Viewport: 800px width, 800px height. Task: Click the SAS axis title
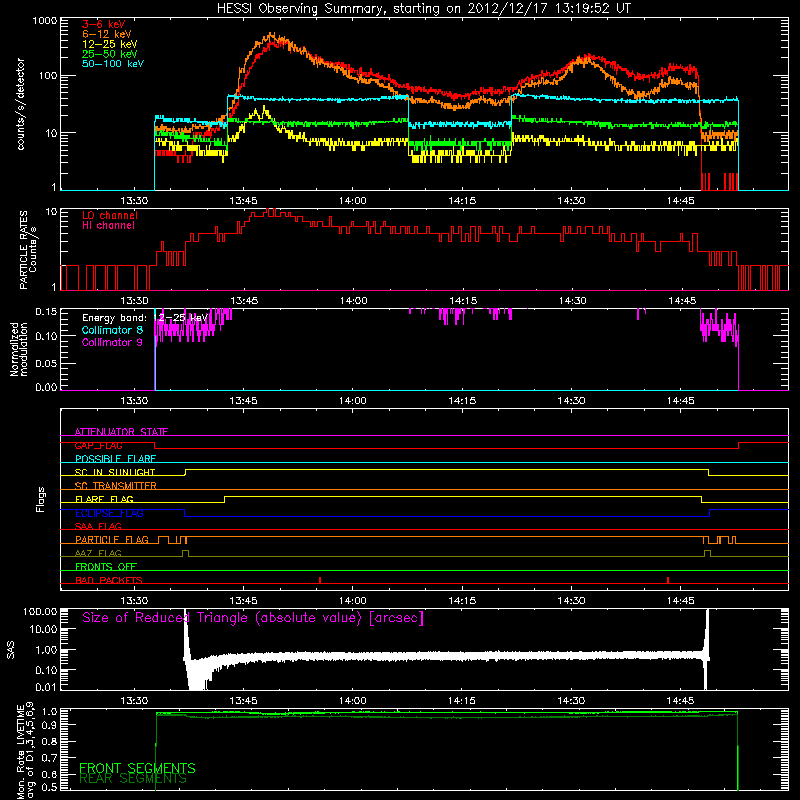click(10, 650)
